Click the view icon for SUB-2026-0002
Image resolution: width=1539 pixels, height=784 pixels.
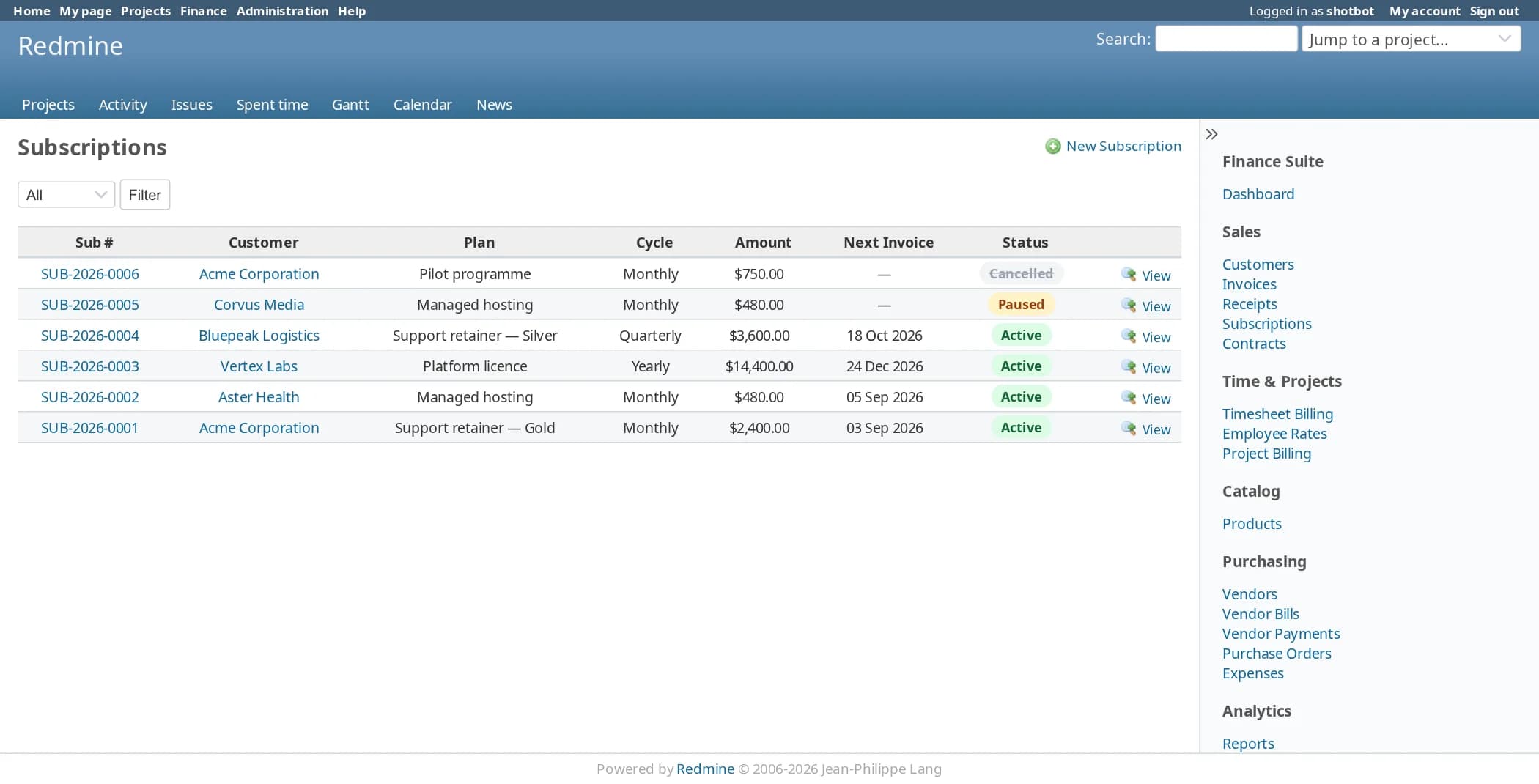tap(1129, 398)
